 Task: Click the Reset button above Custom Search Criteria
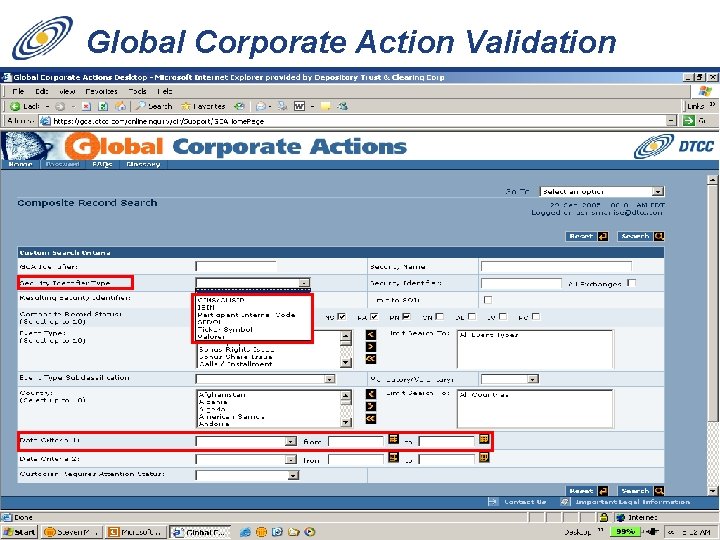click(x=587, y=236)
